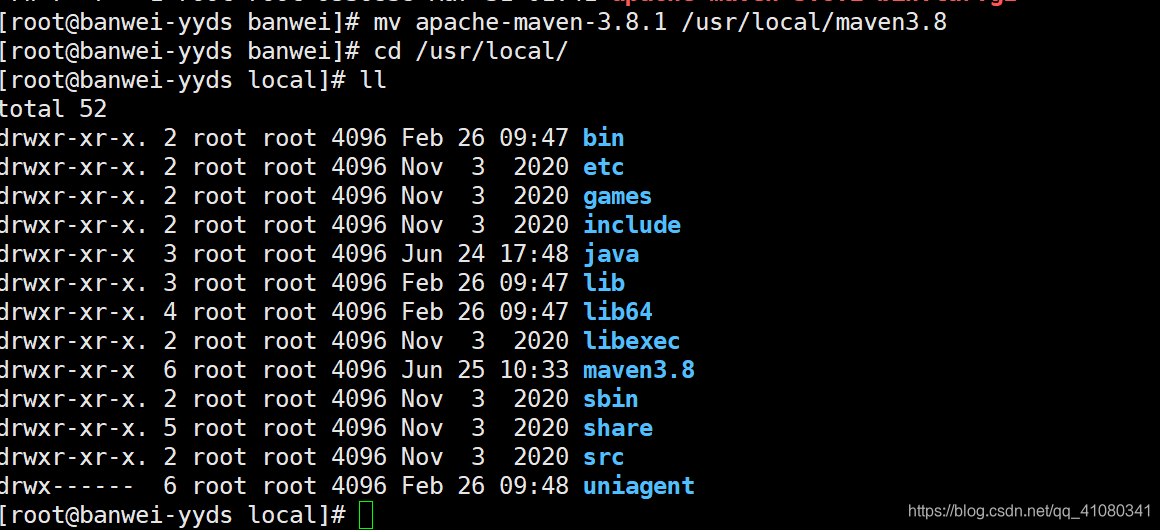The image size is (1160, 530).
Task: Click the 'lib64' directory name
Action: [617, 312]
